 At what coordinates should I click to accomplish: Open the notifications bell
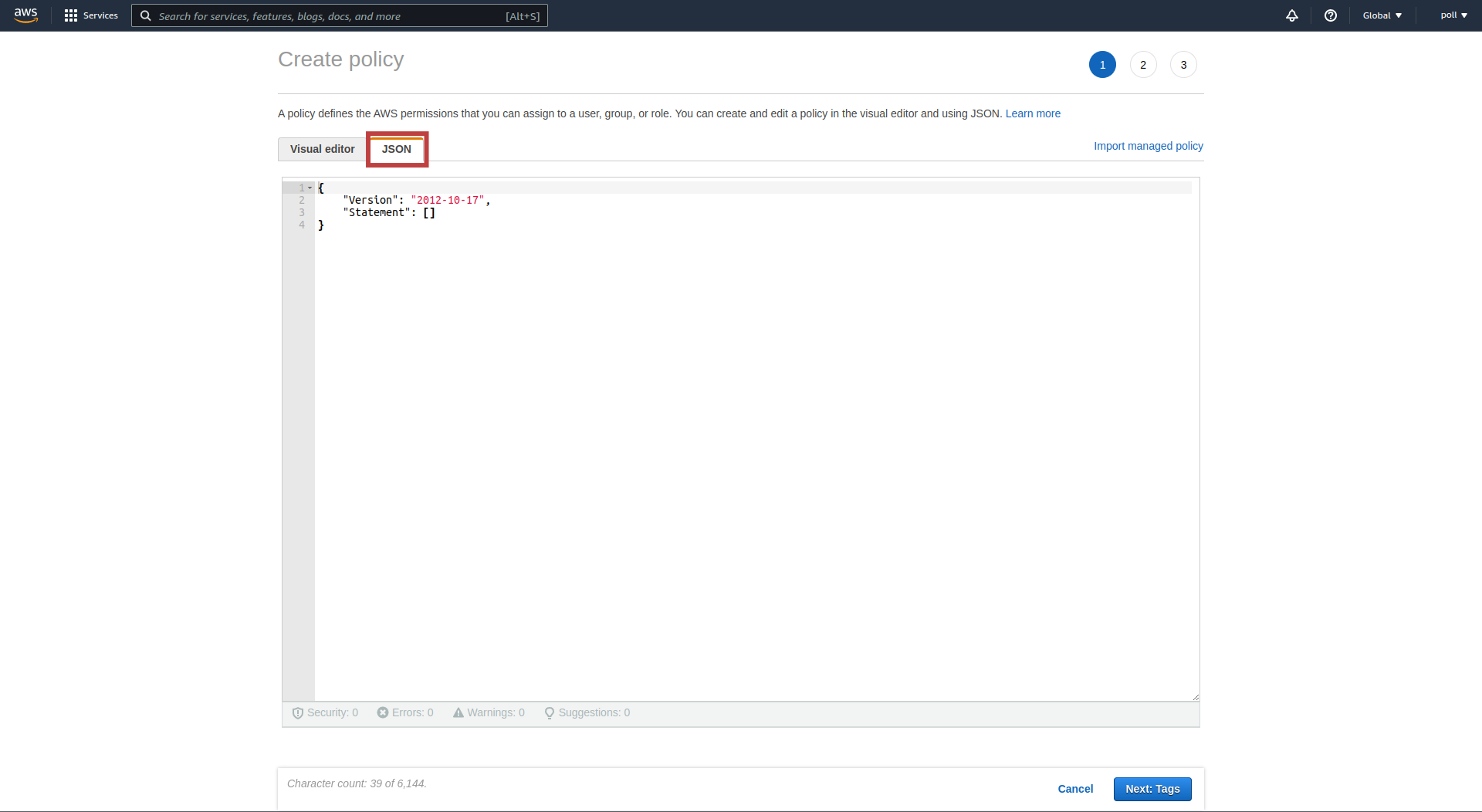point(1293,15)
